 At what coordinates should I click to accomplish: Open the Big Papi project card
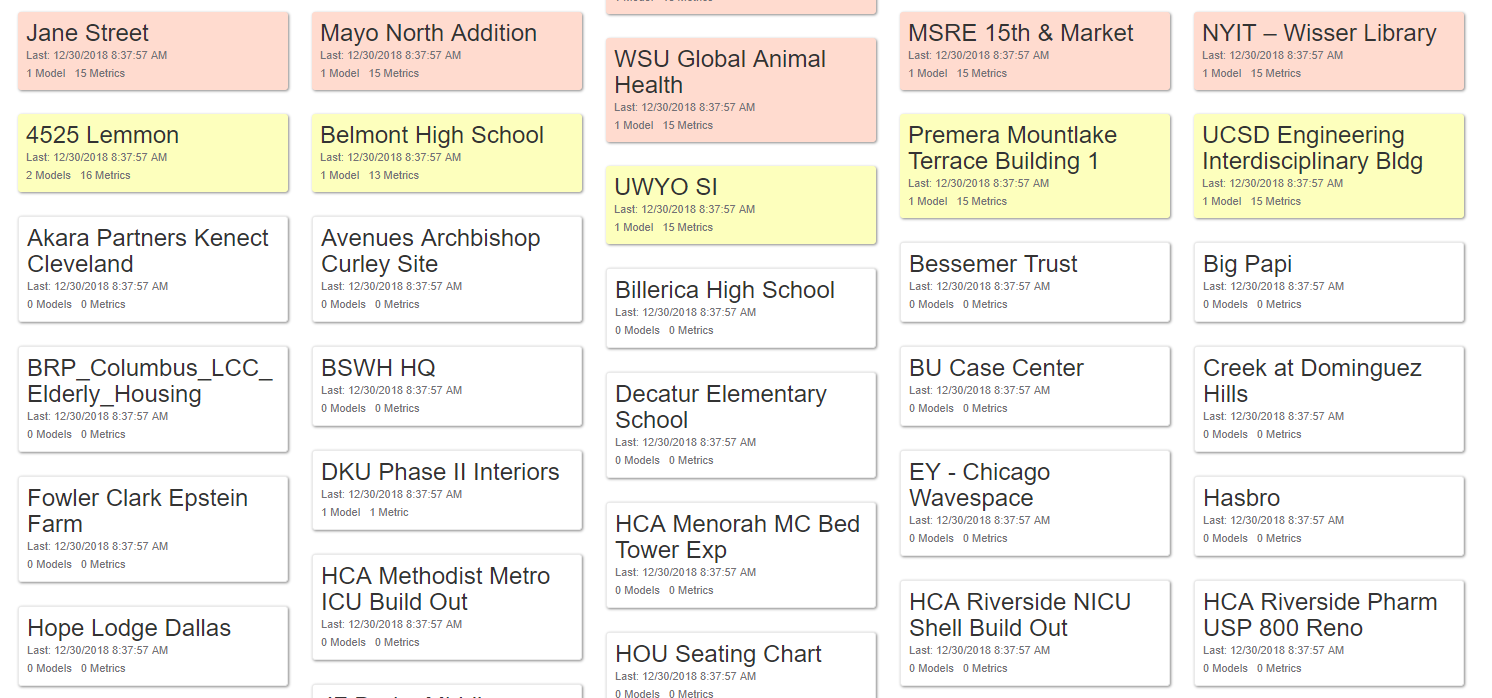1329,281
